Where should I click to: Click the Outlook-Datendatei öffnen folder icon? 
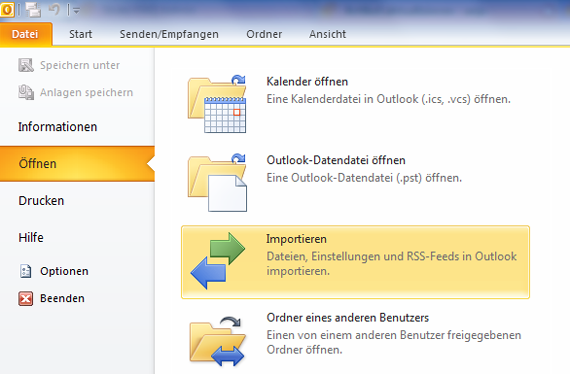(217, 182)
